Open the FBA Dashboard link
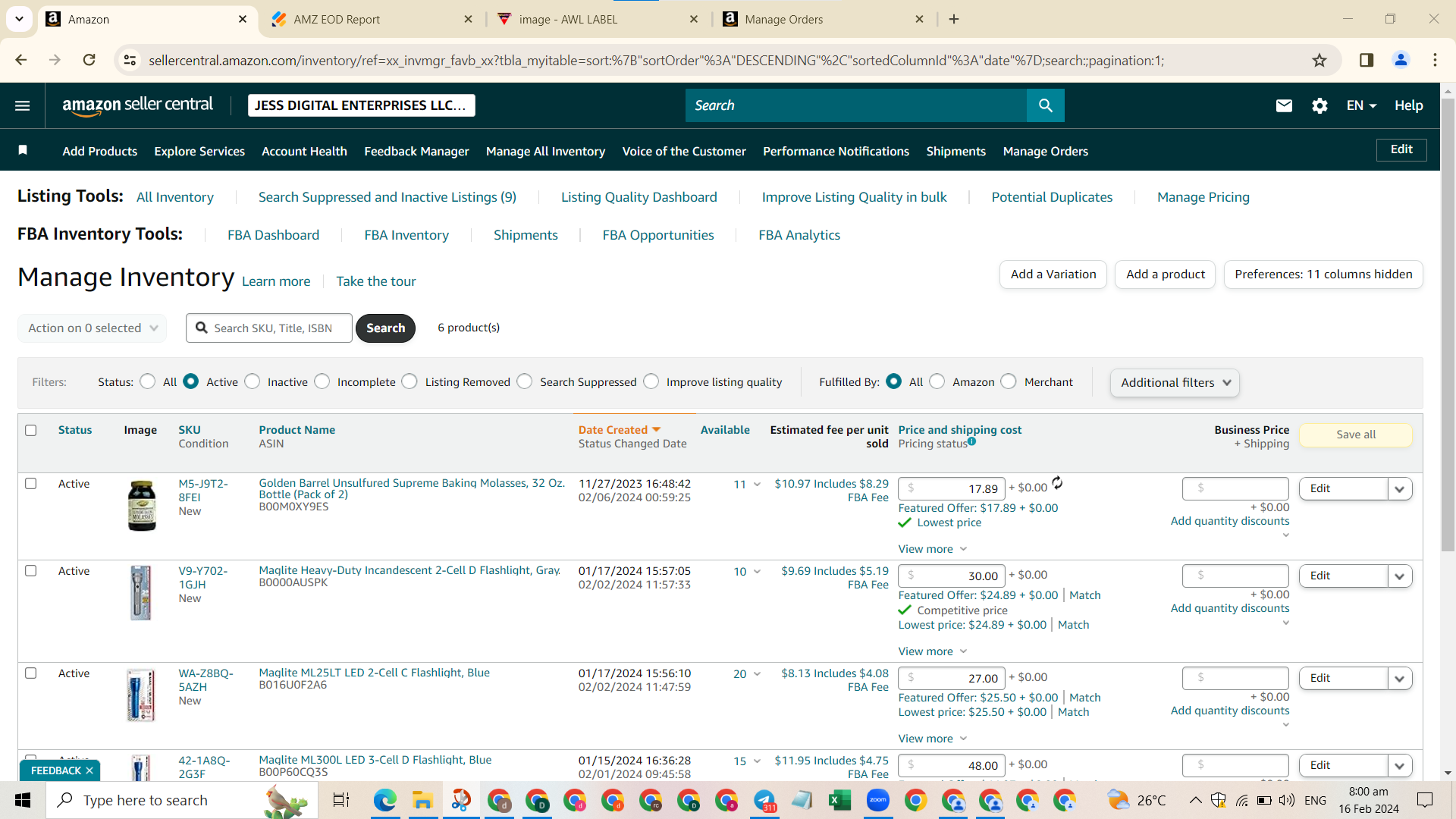The width and height of the screenshot is (1456, 819). coord(273,235)
